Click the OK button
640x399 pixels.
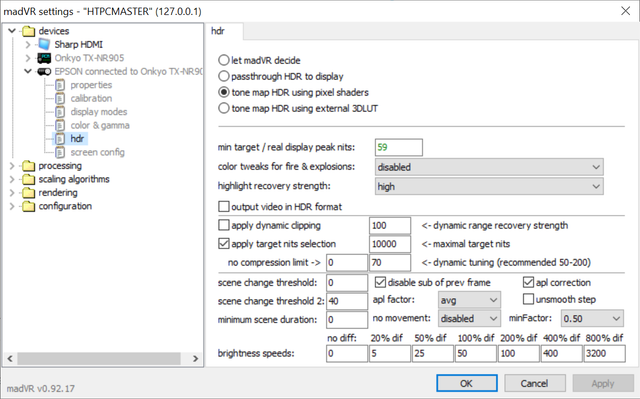[x=467, y=383]
